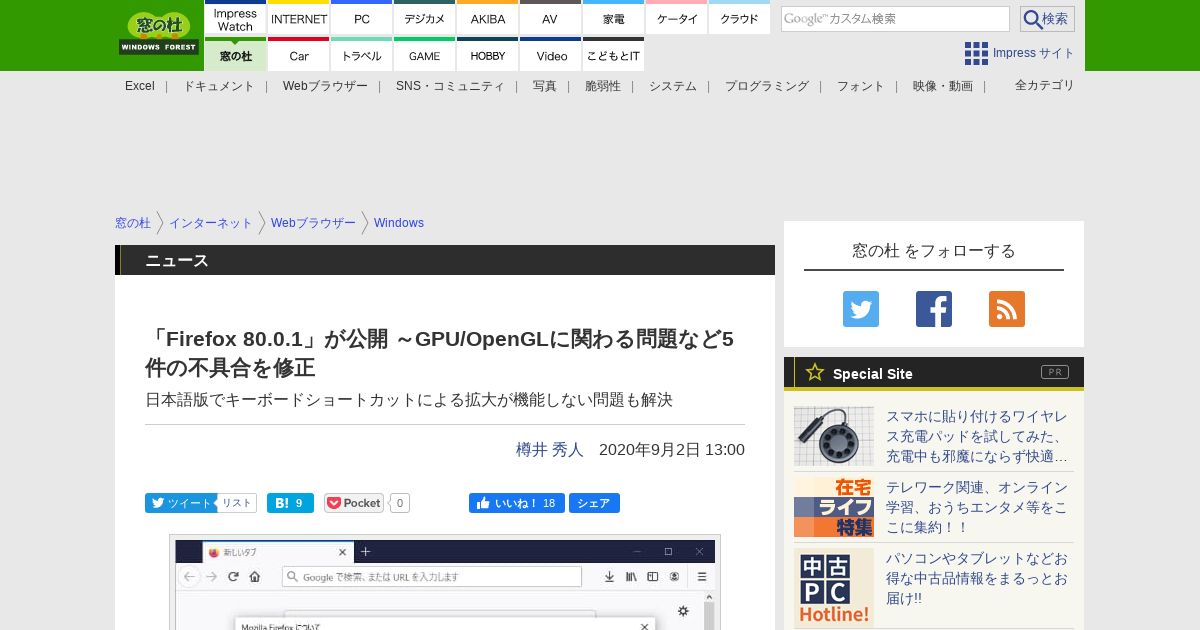Go to the トラベル tab
Image resolution: width=1200 pixels, height=630 pixels.
point(362,55)
